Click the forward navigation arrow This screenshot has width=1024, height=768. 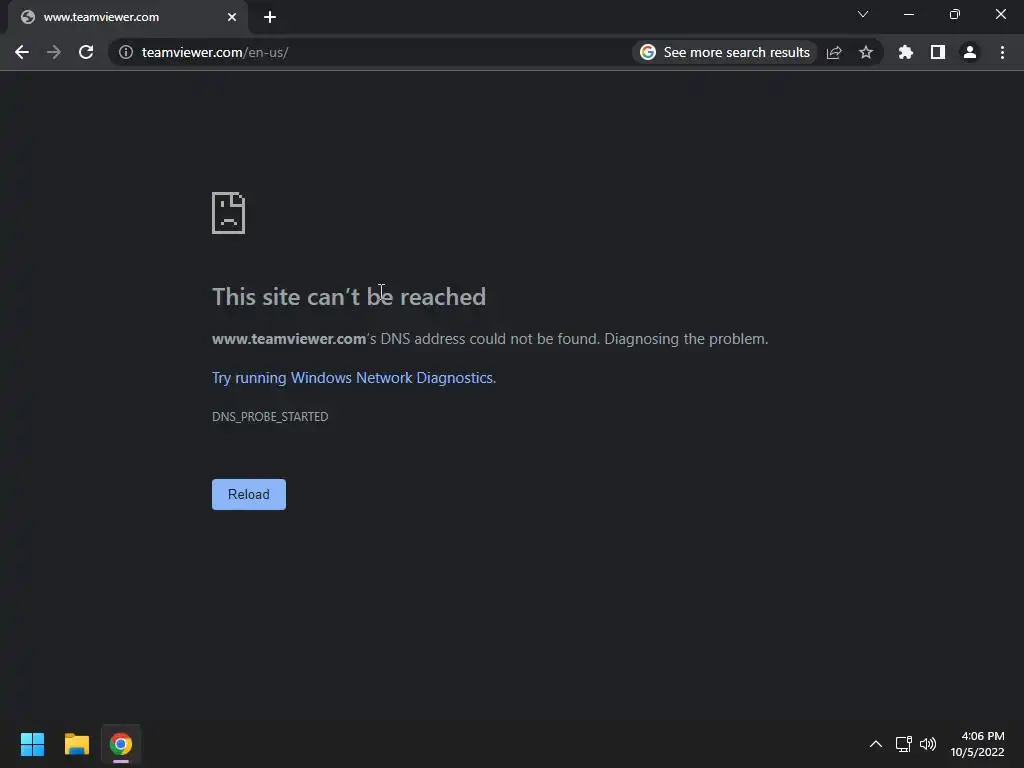[54, 52]
